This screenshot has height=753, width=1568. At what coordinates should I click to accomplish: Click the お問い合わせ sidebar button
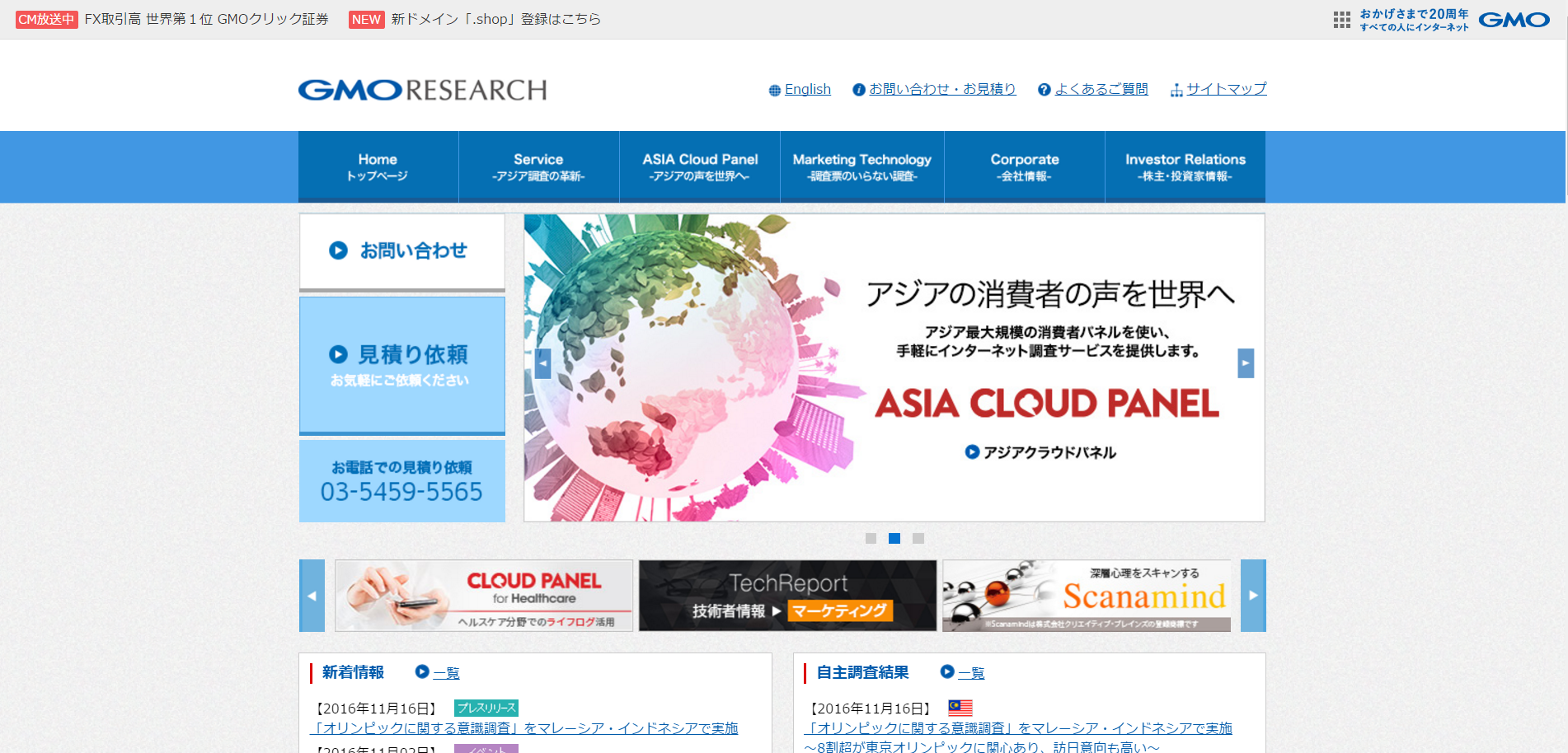coord(402,251)
